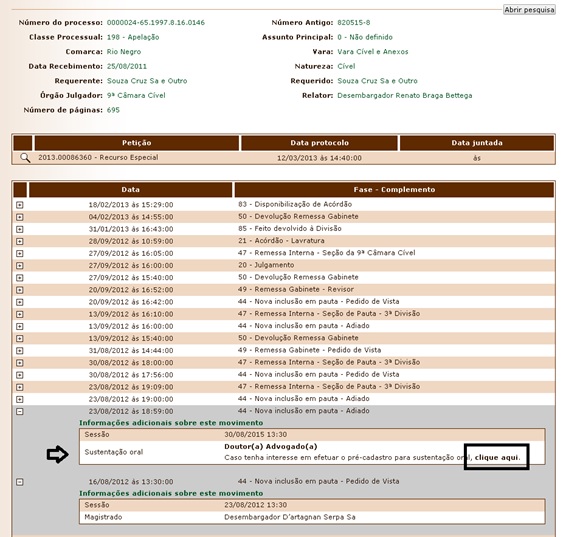This screenshot has width=566, height=537.
Task: Open the magnifier icon for Recurso Especial petition
Action: pos(25,158)
